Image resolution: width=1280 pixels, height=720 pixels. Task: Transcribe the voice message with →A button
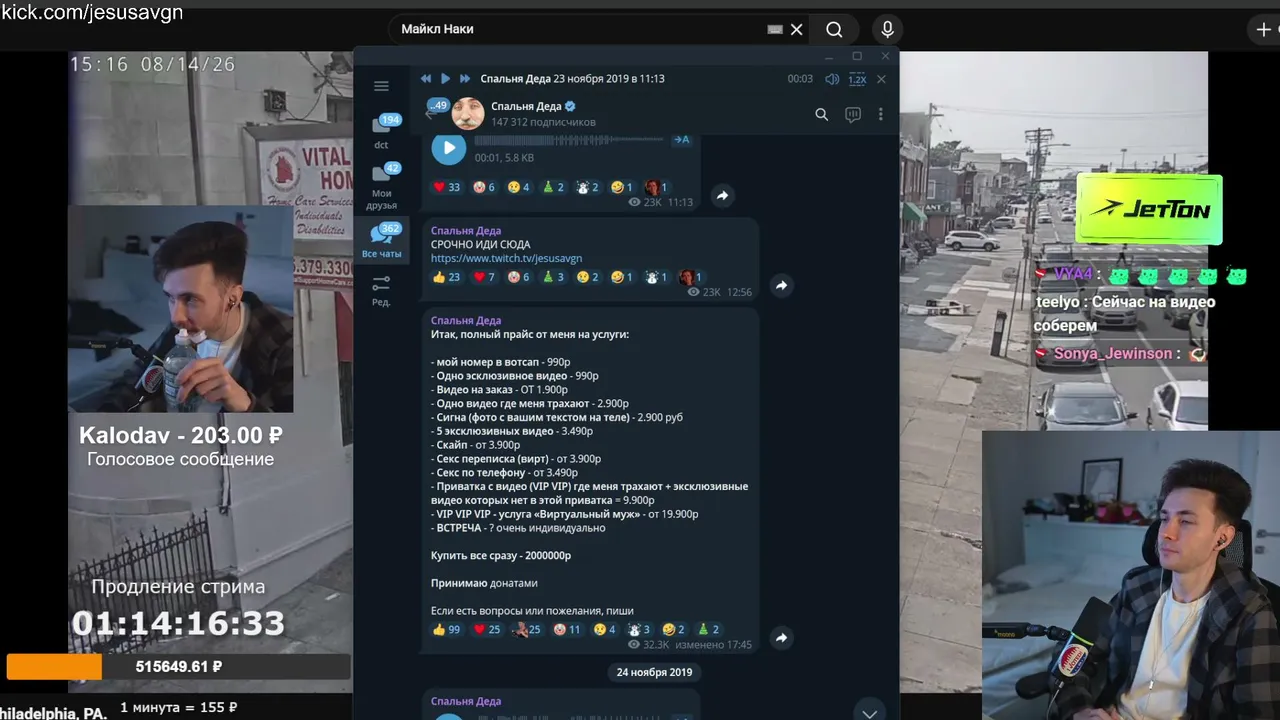(x=681, y=140)
